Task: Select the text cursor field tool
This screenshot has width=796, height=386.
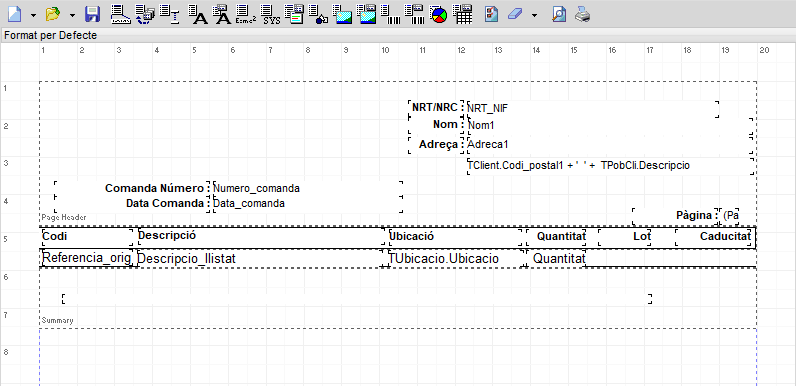Action: 170,14
